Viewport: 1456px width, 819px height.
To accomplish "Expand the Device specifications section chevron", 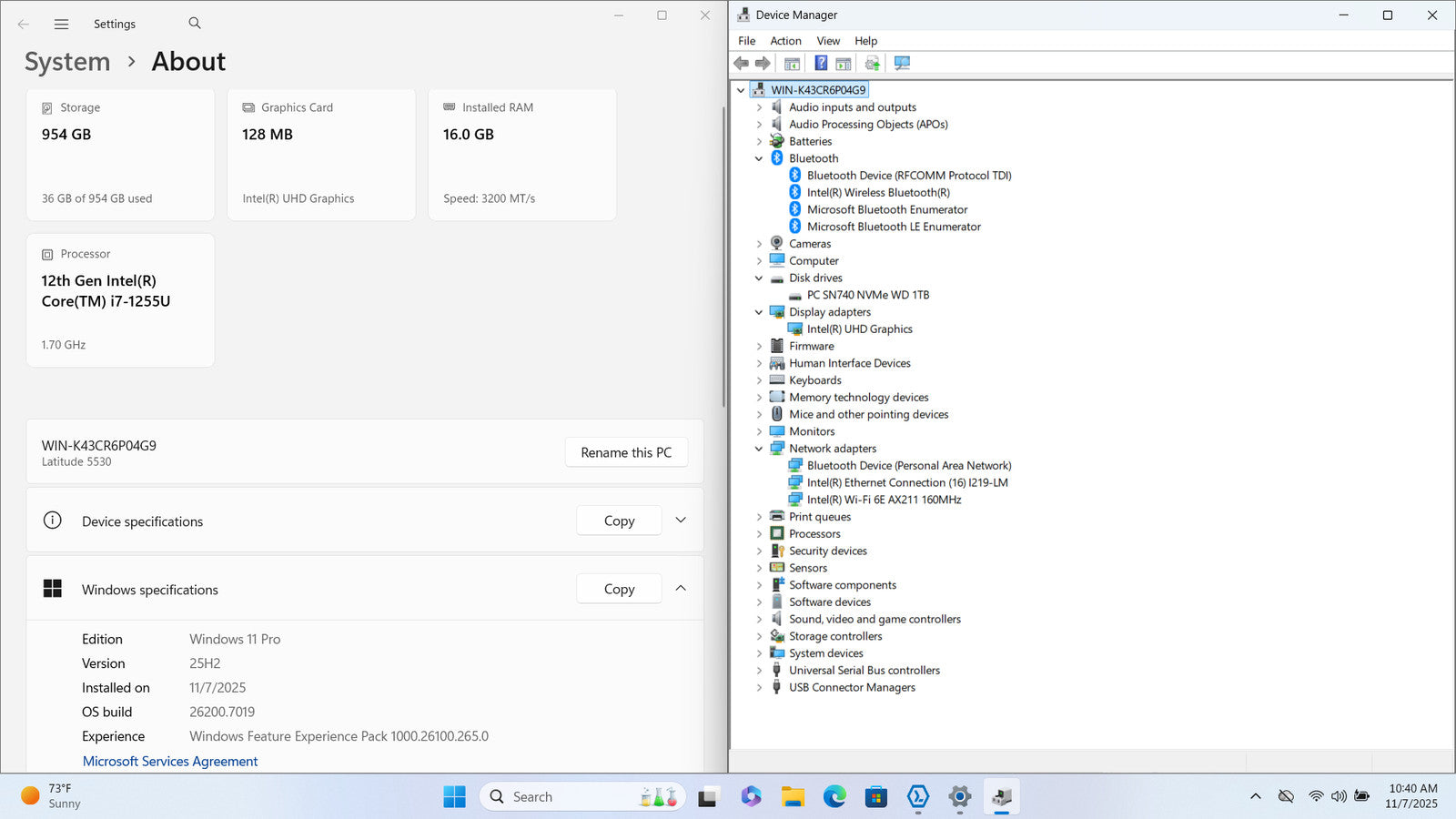I will coord(681,521).
